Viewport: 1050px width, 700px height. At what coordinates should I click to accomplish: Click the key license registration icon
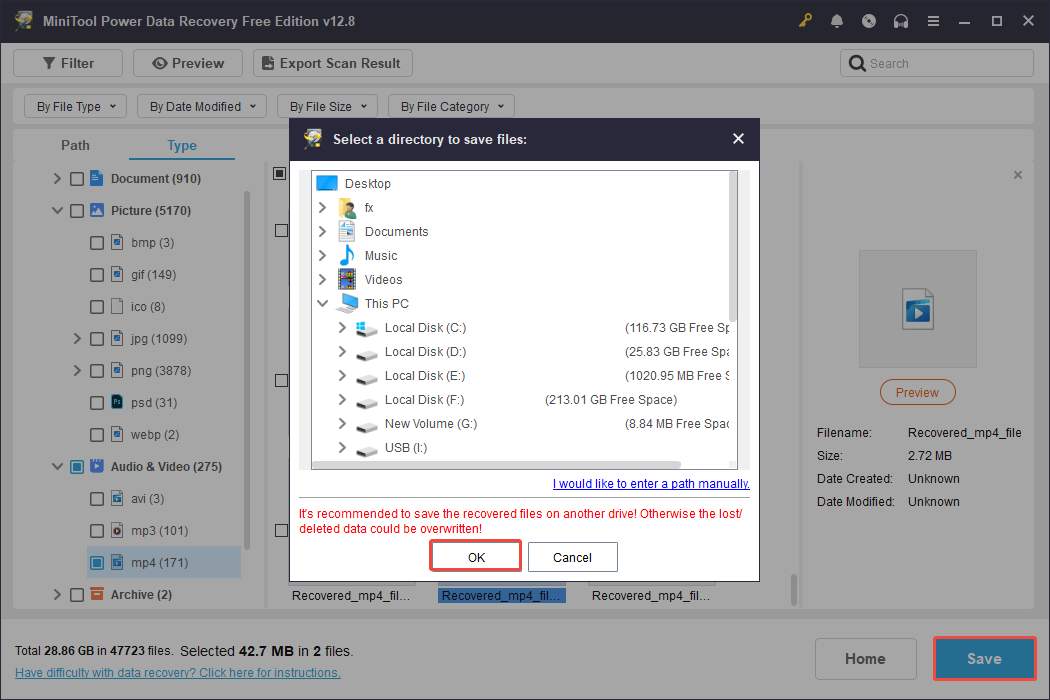click(x=805, y=20)
